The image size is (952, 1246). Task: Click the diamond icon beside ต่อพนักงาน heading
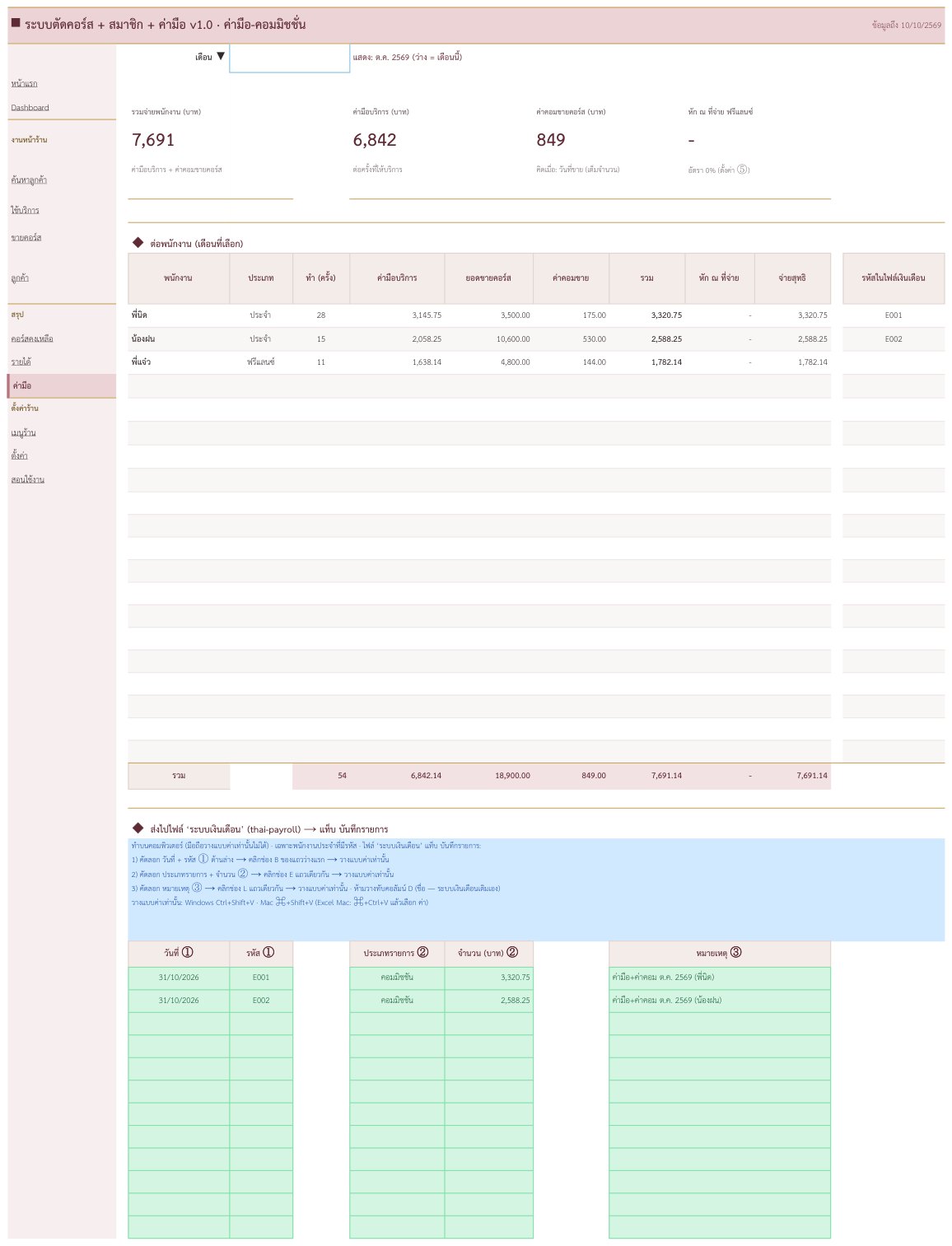point(138,243)
